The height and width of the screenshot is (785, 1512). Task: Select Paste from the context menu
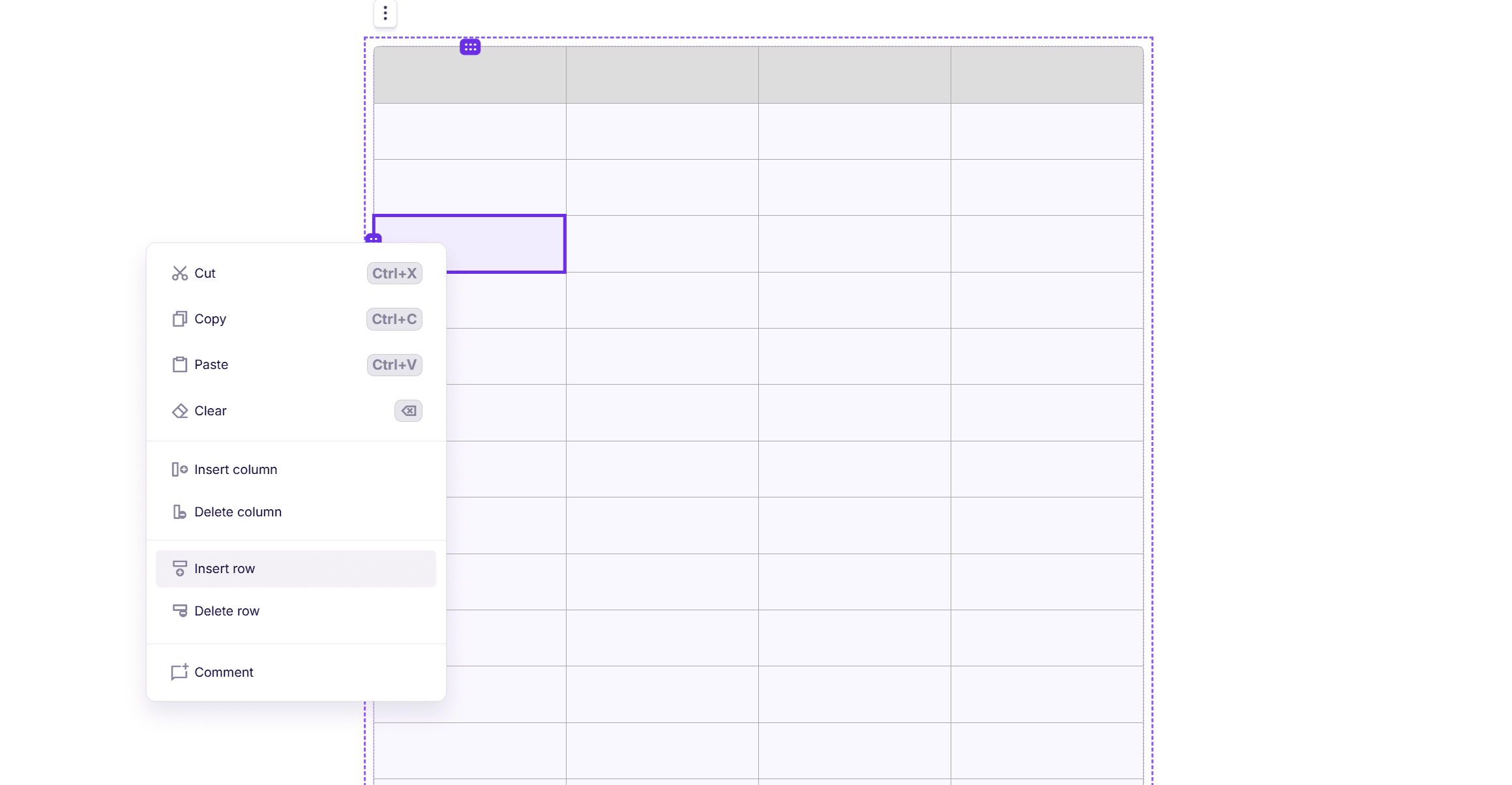pos(295,364)
